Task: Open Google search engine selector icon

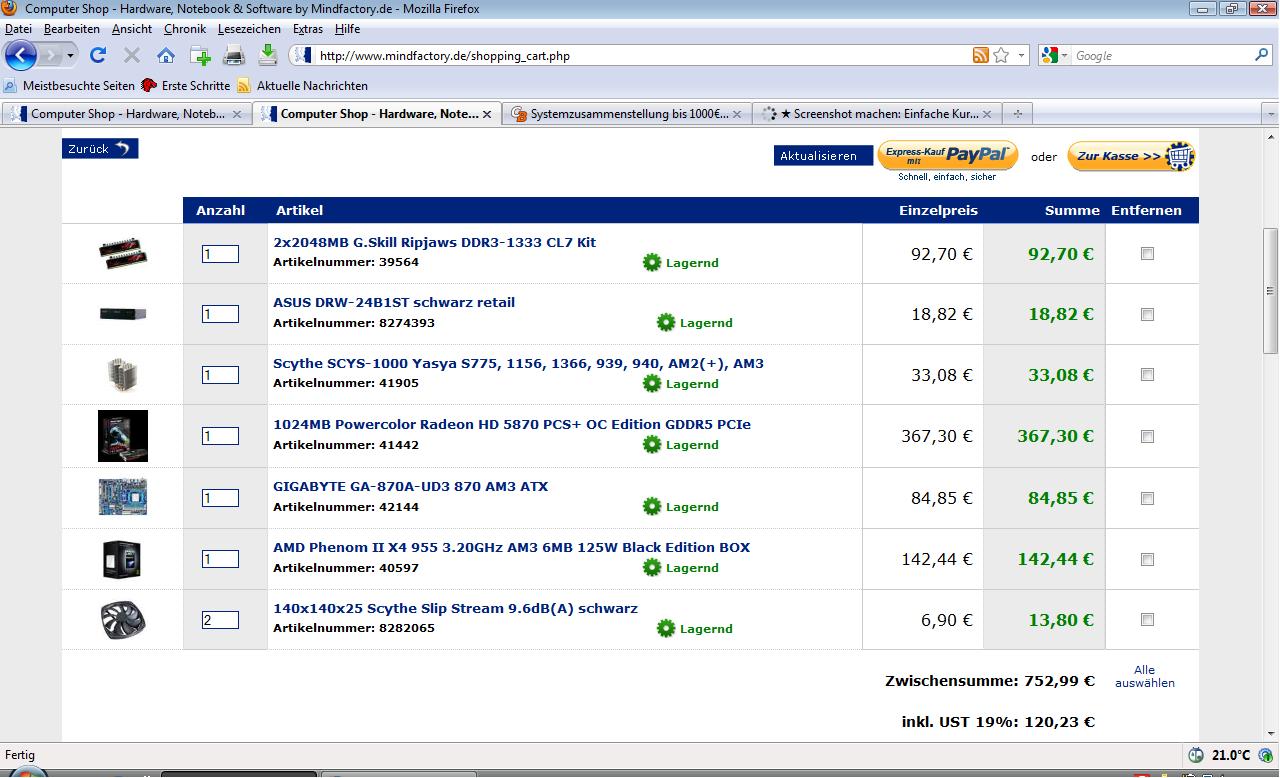Action: (x=1053, y=56)
